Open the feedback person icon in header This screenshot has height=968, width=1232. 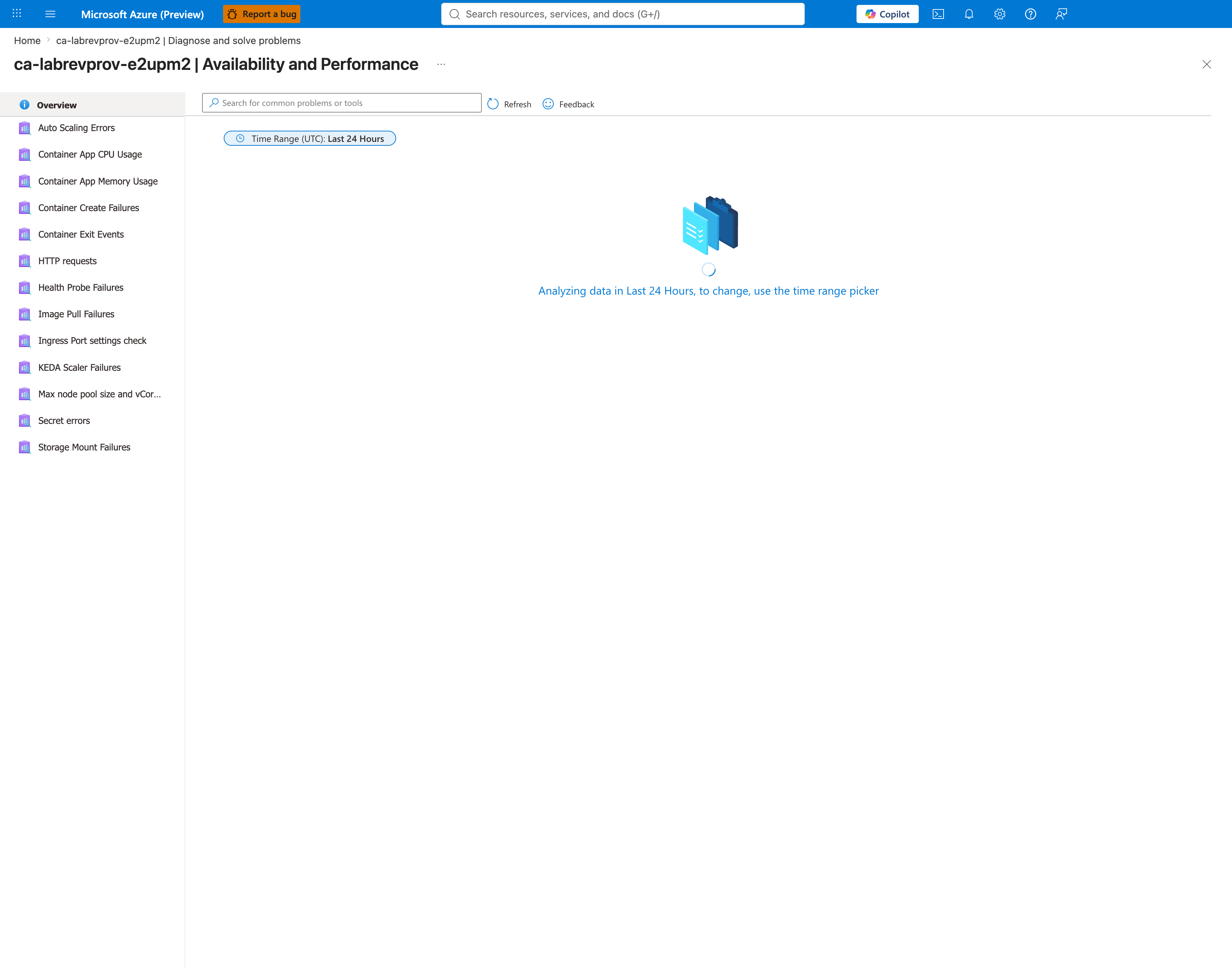[1061, 14]
